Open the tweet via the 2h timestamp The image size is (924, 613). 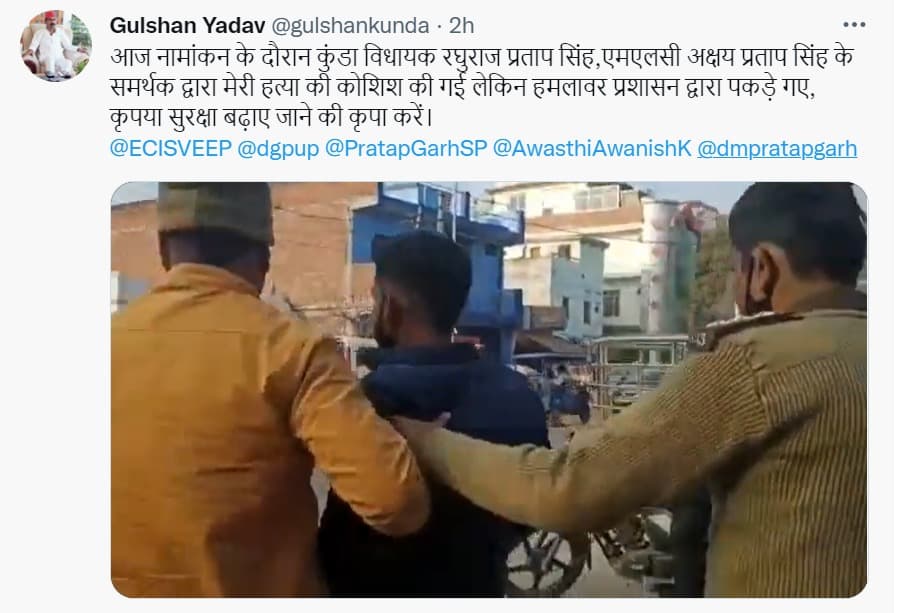461,25
